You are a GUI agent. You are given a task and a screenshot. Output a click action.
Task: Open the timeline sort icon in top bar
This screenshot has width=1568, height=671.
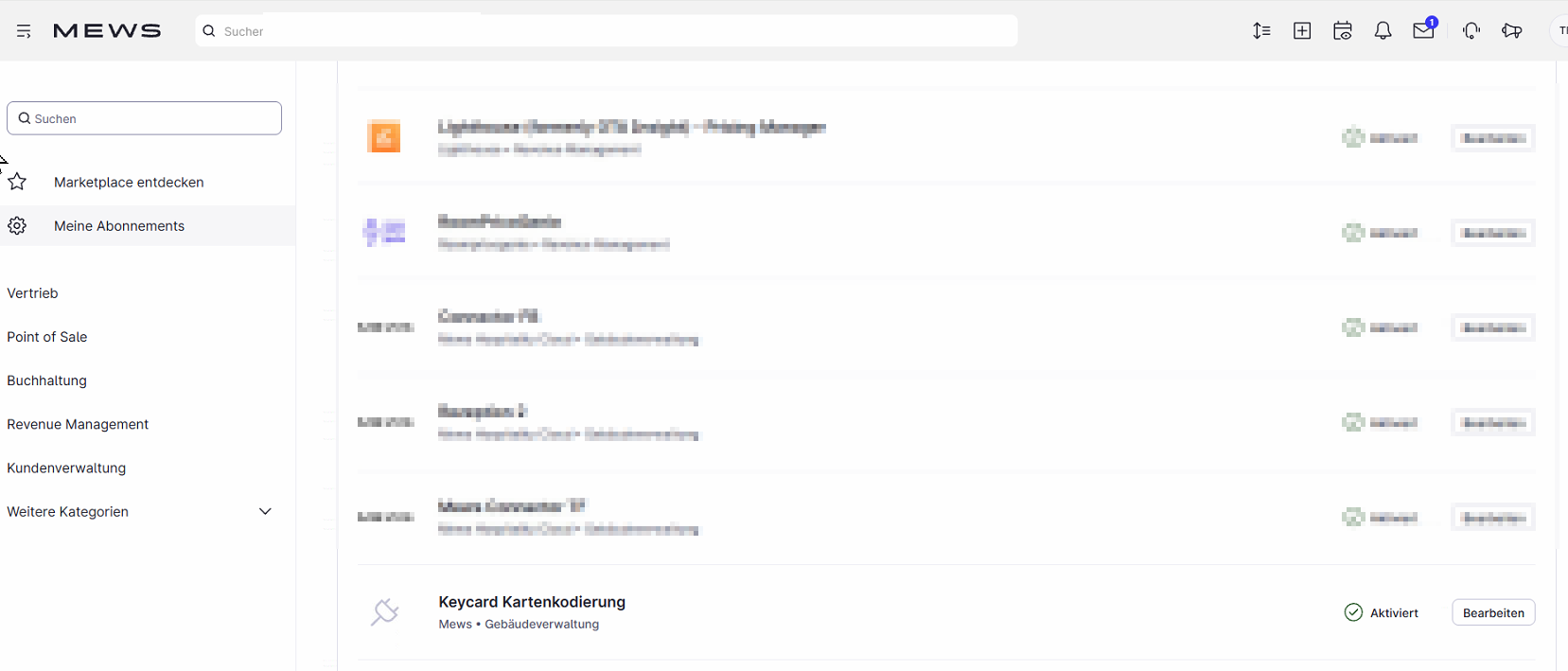pyautogui.click(x=1261, y=30)
